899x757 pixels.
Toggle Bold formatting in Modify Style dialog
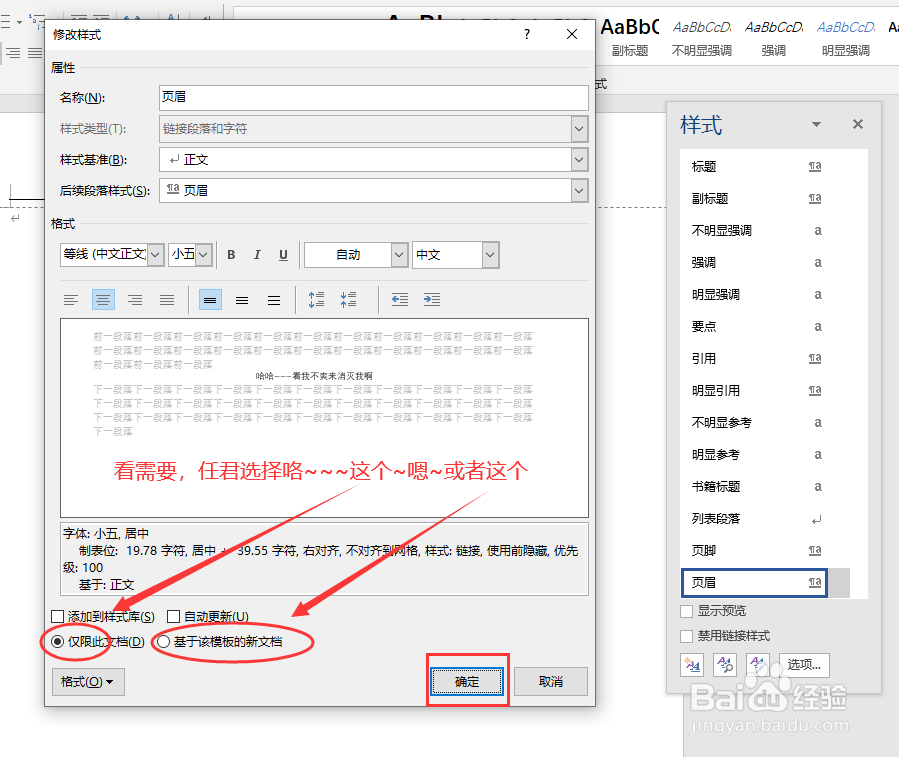231,255
